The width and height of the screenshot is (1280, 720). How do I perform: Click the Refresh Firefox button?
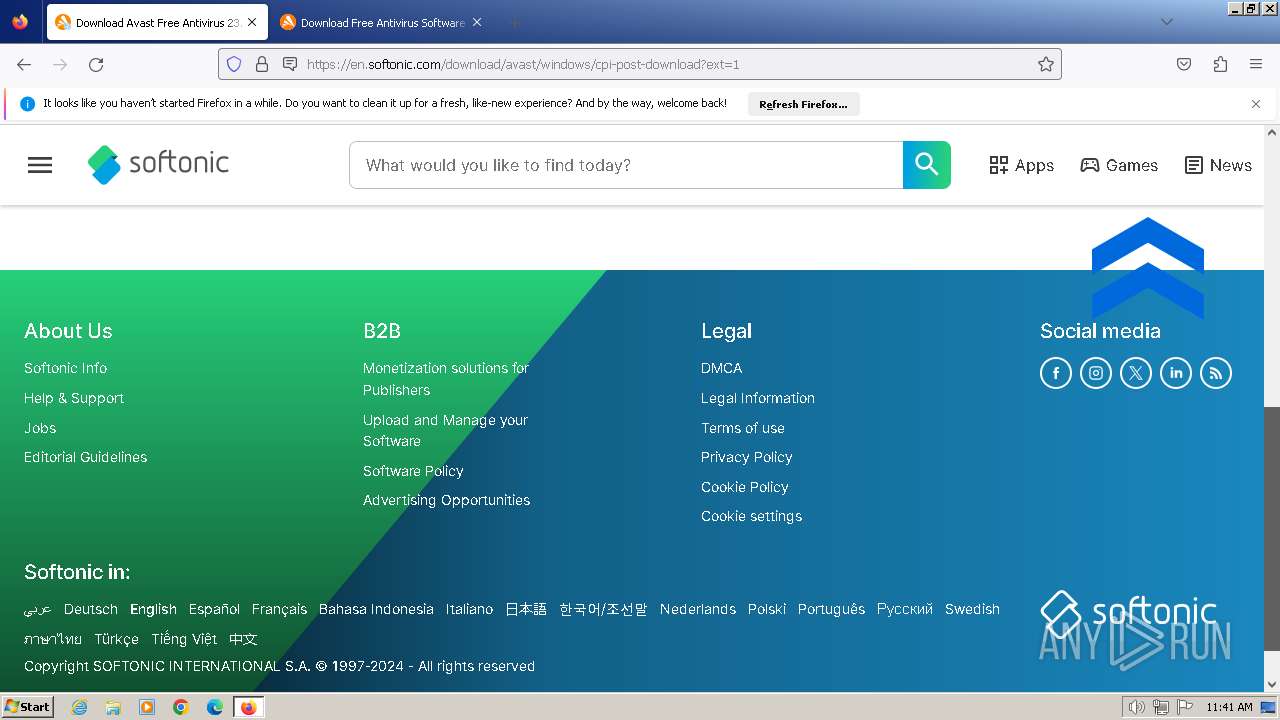pyautogui.click(x=803, y=104)
